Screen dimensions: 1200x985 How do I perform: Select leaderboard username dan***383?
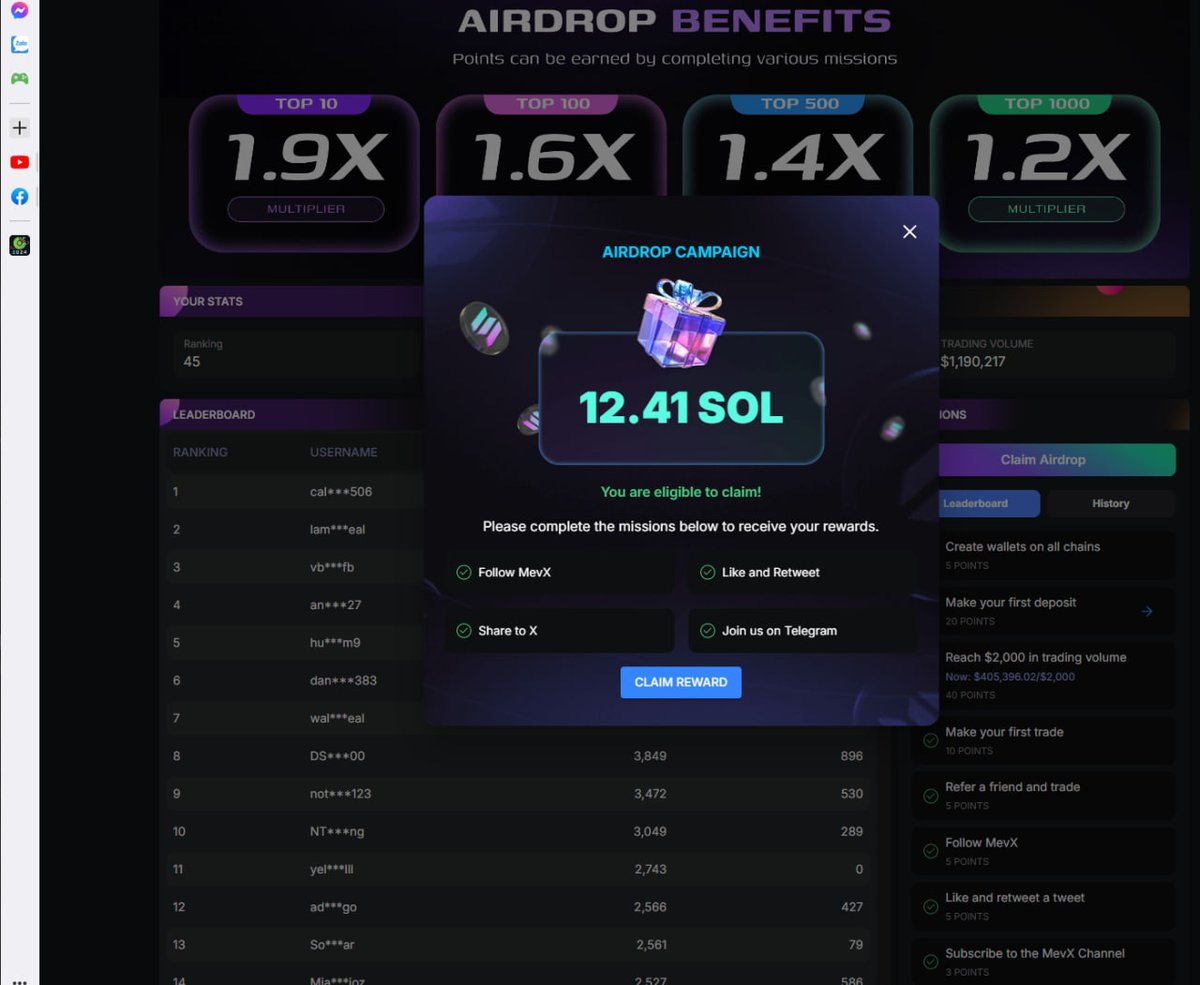(341, 681)
